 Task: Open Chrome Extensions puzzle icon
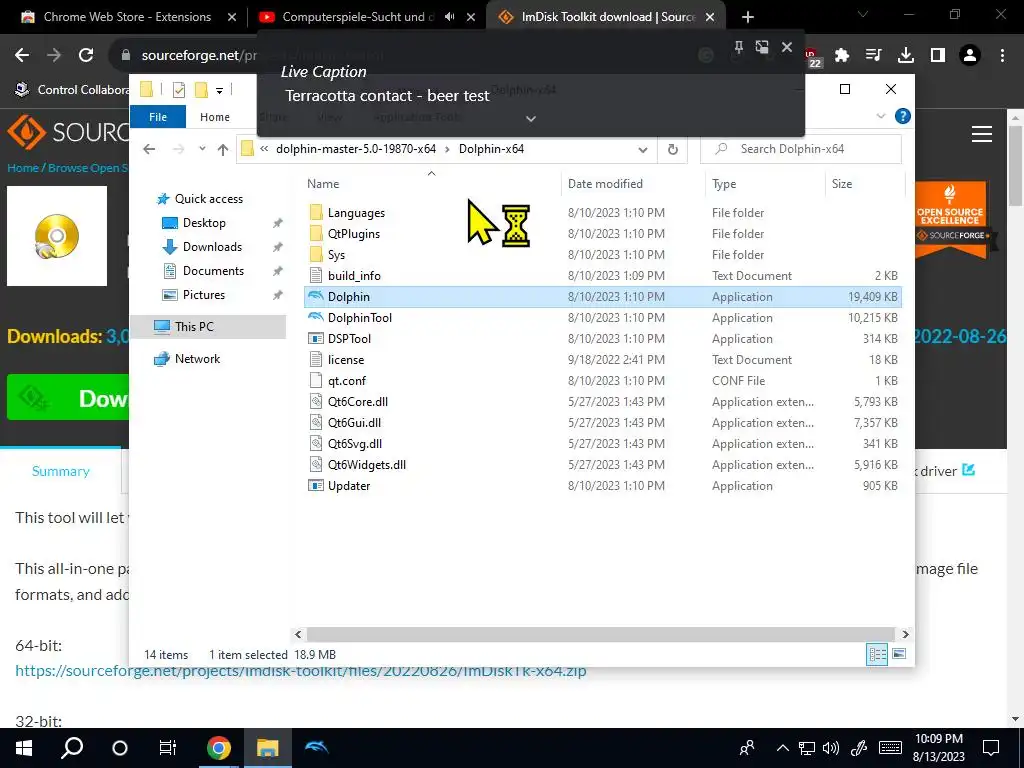coord(842,56)
